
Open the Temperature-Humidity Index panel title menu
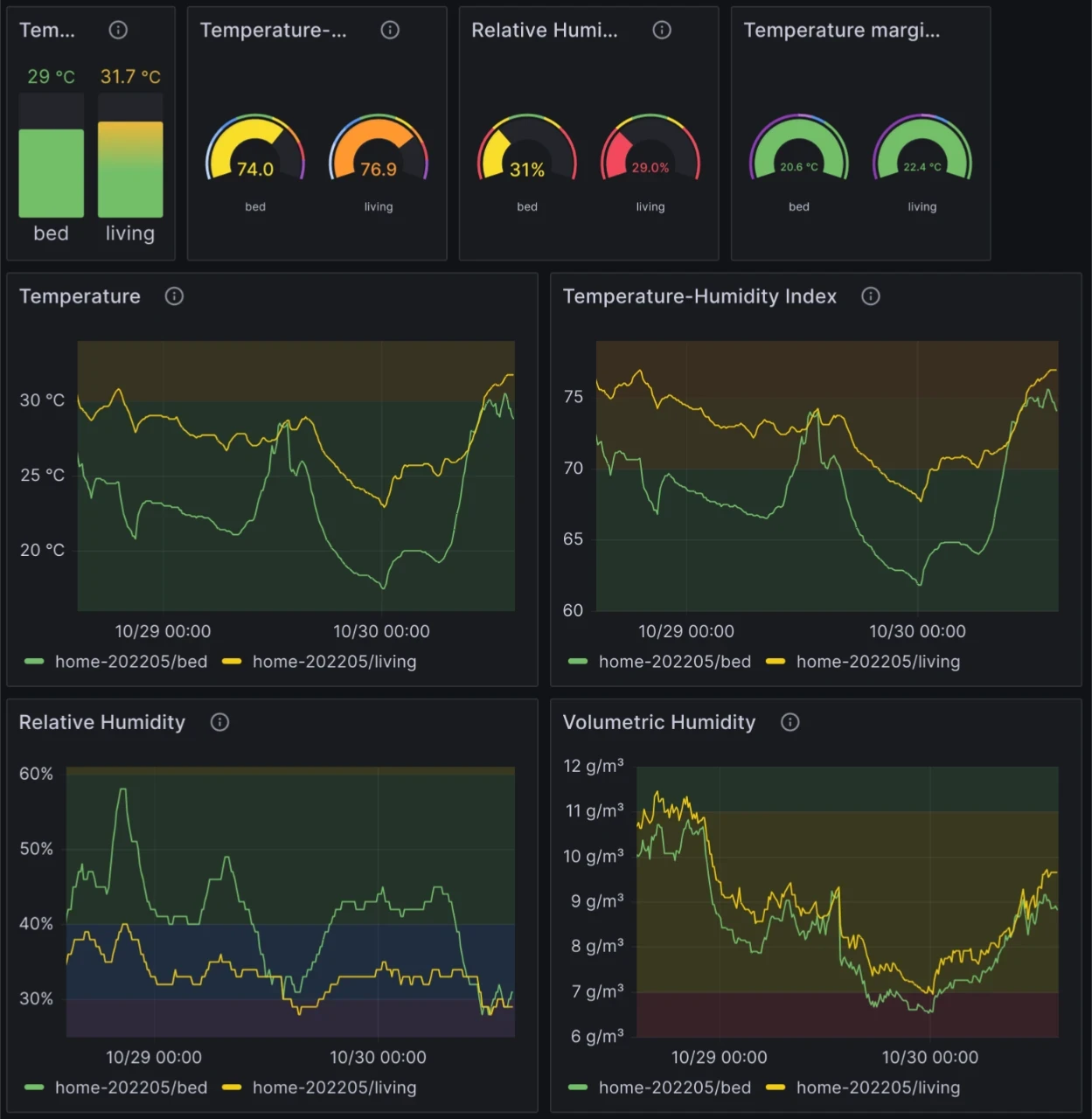tap(699, 296)
